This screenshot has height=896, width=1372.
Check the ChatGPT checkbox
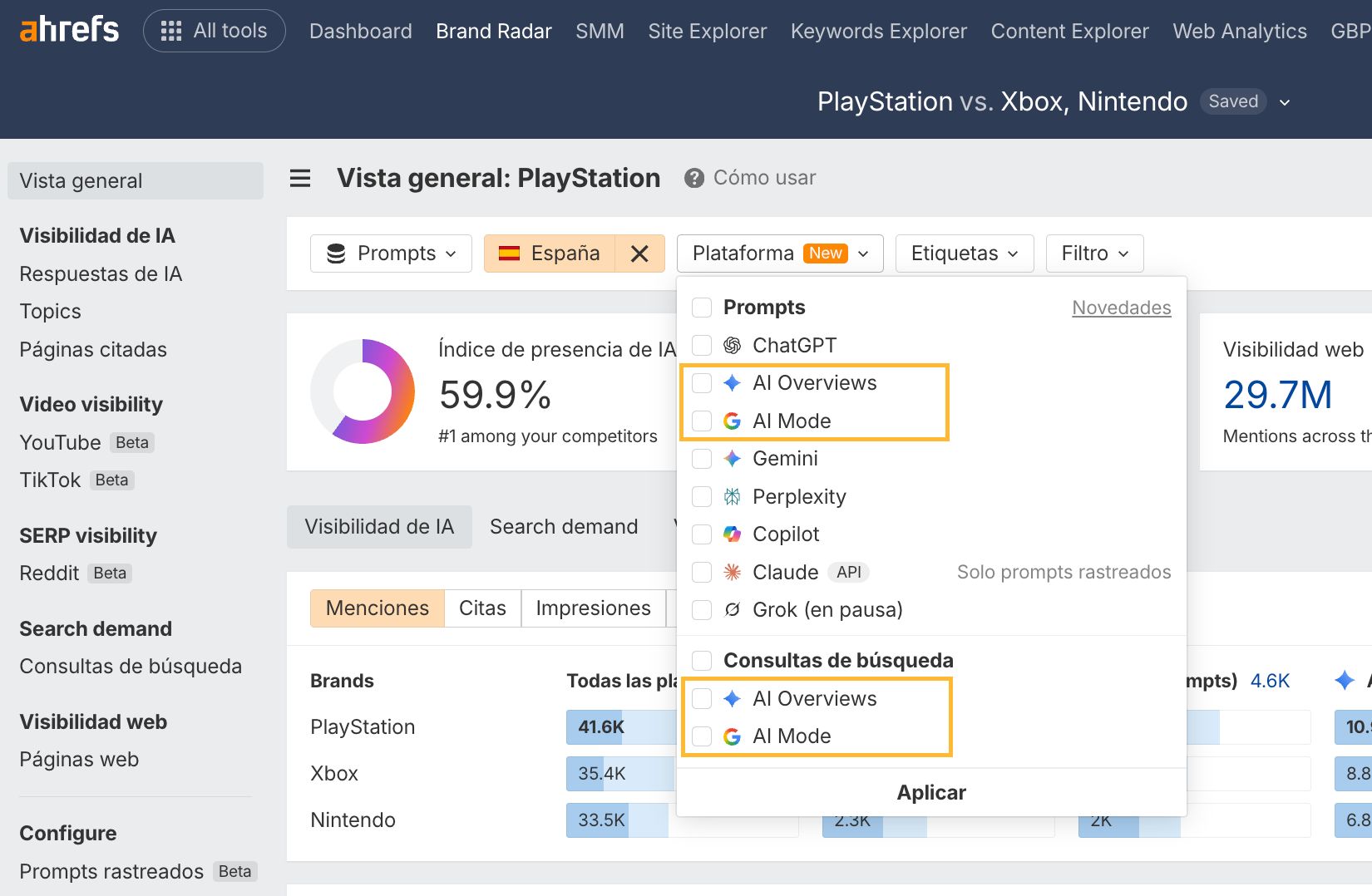(702, 346)
